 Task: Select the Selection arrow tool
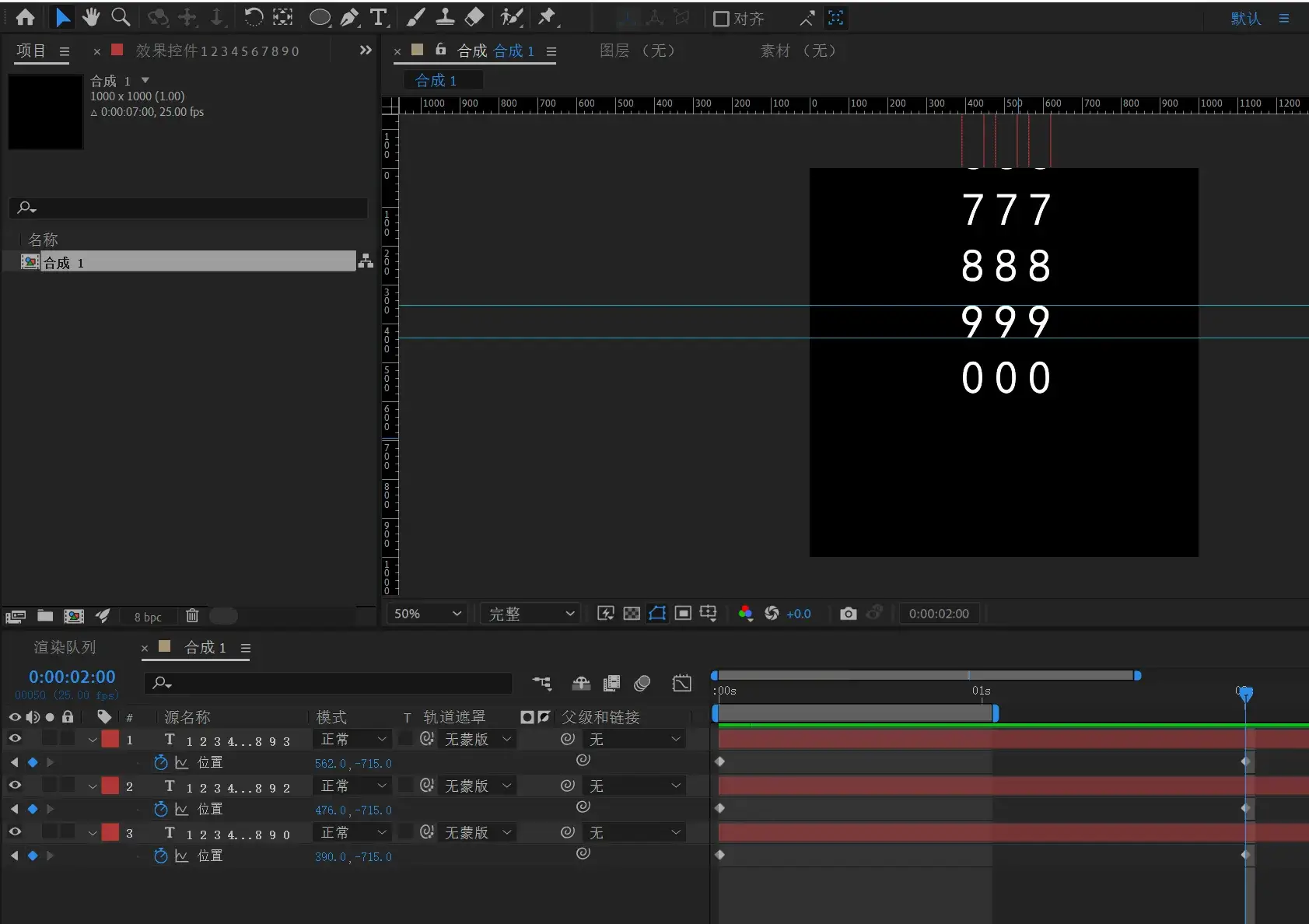click(62, 17)
